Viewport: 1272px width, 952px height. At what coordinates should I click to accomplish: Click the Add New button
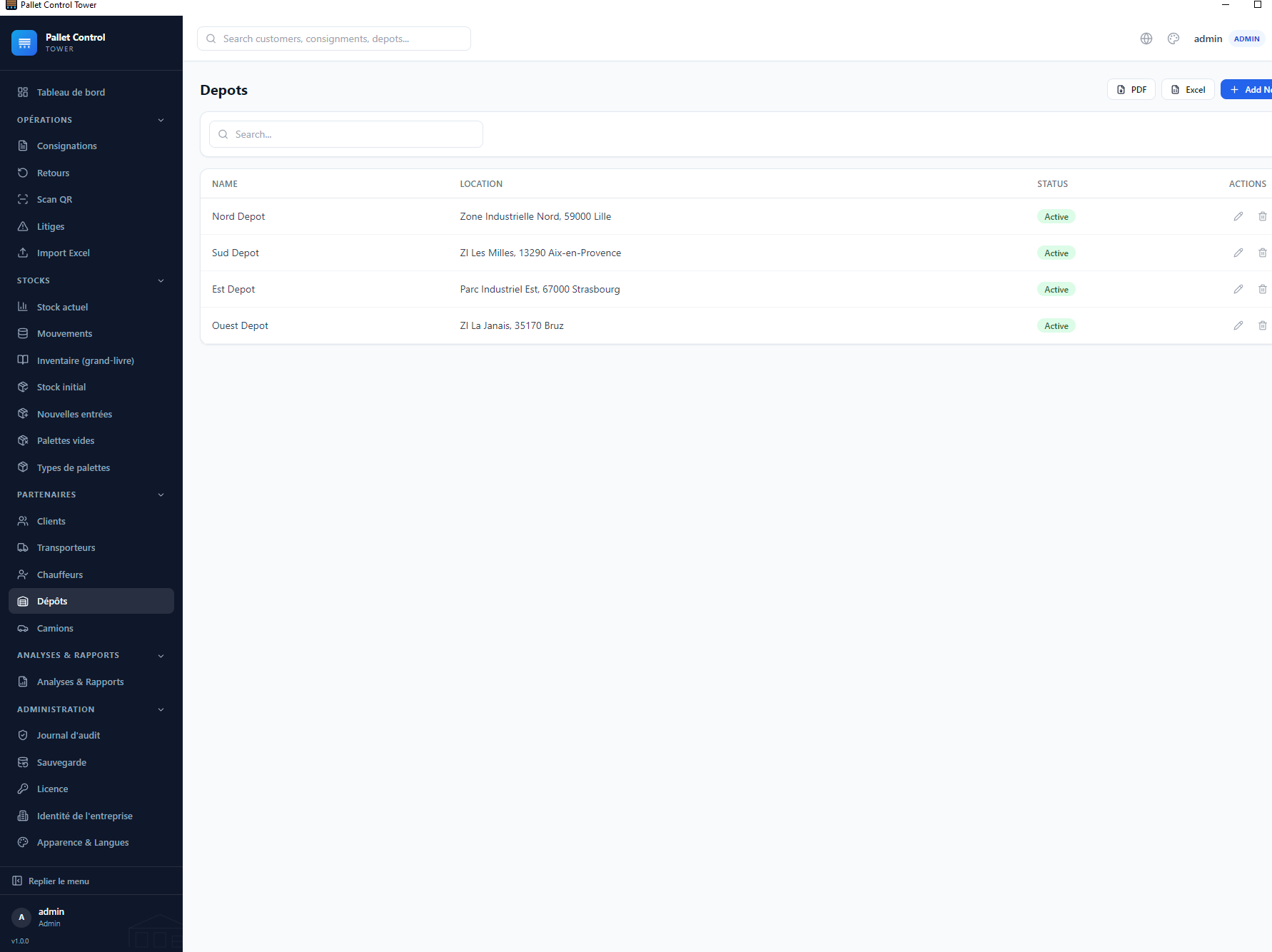[1247, 89]
